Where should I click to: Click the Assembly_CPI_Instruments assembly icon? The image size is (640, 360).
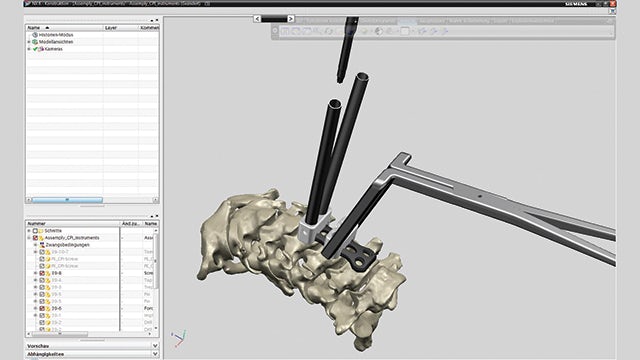[x=41, y=238]
